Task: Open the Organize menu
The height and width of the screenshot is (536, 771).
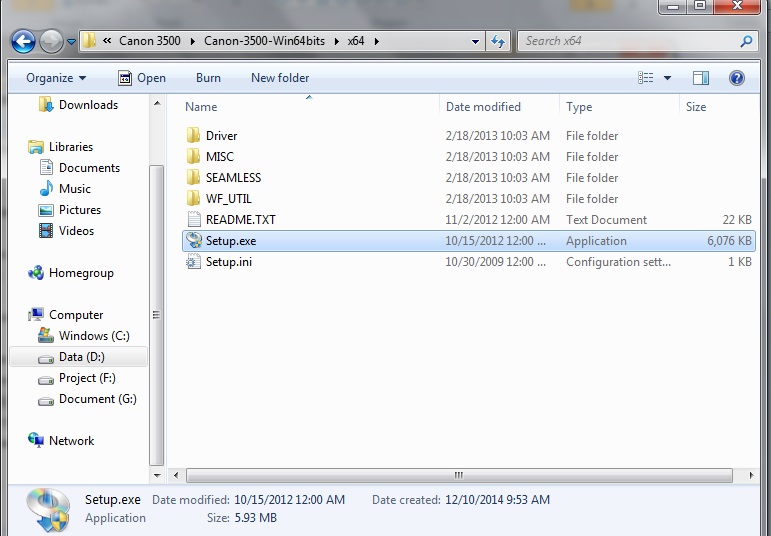Action: (x=56, y=78)
